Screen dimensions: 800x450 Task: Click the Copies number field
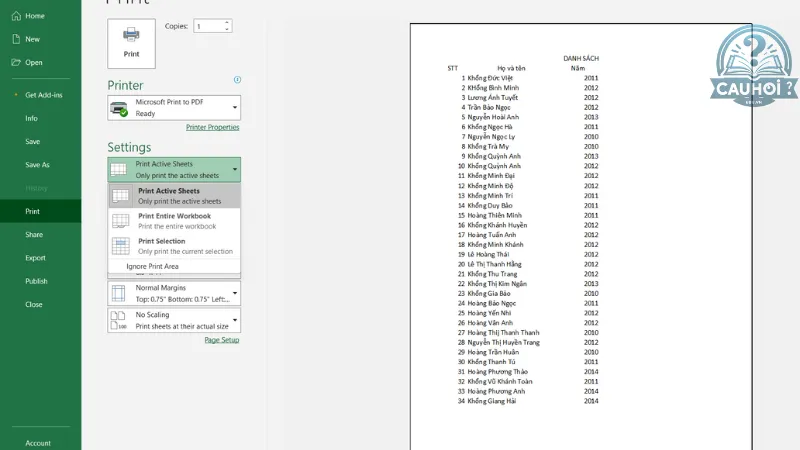coord(208,26)
